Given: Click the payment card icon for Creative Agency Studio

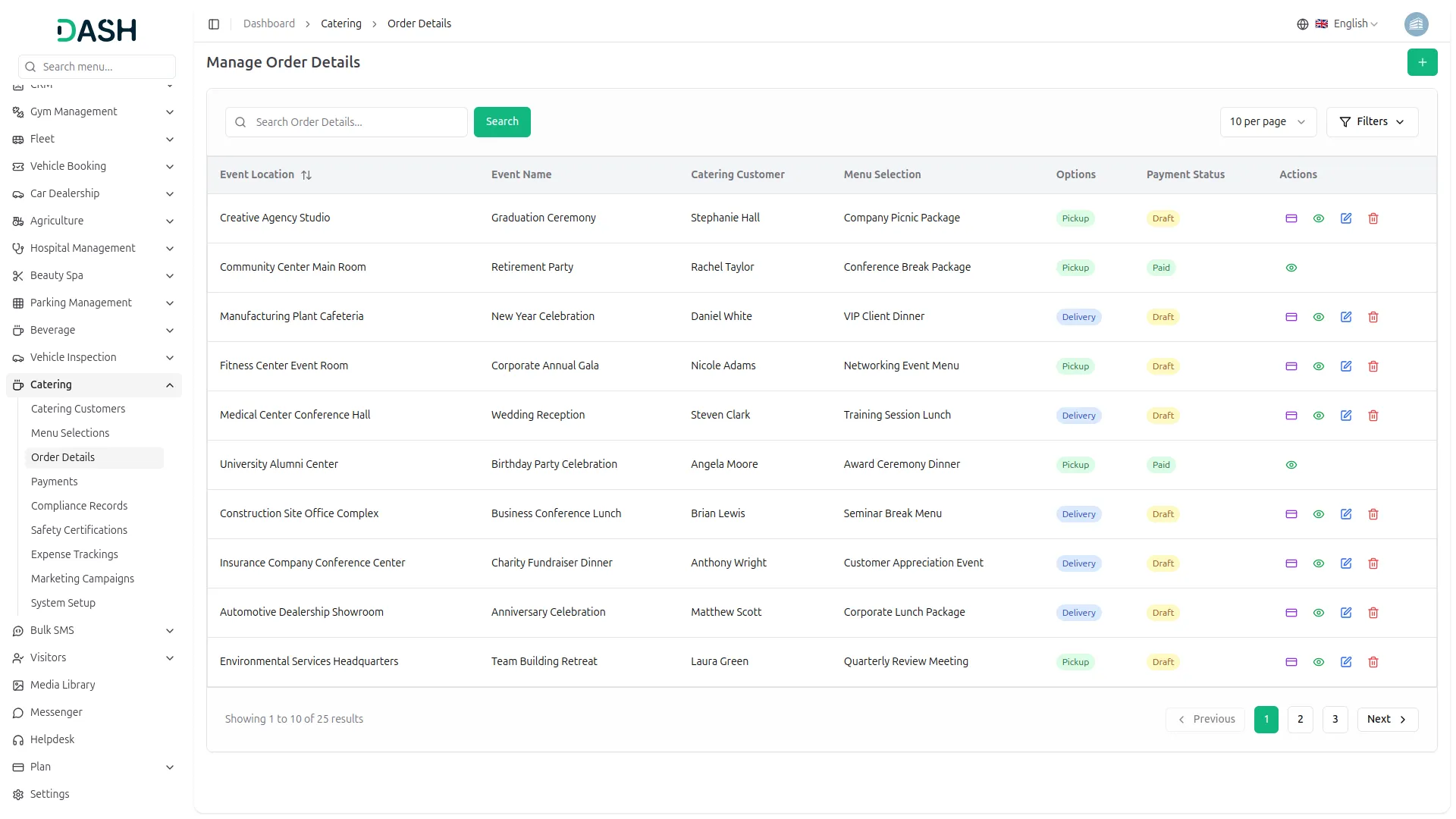Looking at the screenshot, I should point(1291,218).
